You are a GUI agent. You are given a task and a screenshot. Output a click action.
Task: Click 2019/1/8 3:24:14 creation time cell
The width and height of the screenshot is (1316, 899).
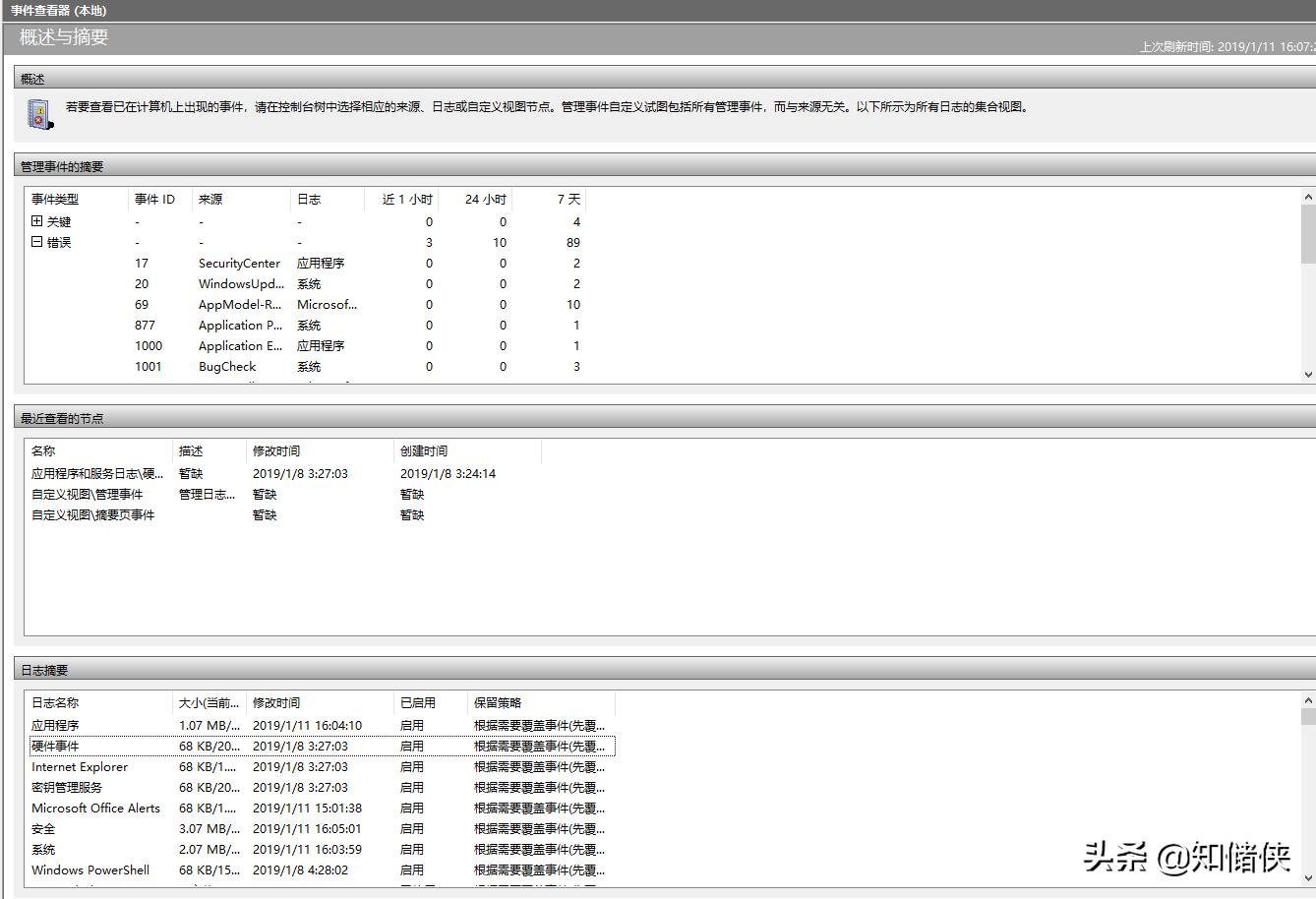pyautogui.click(x=448, y=473)
